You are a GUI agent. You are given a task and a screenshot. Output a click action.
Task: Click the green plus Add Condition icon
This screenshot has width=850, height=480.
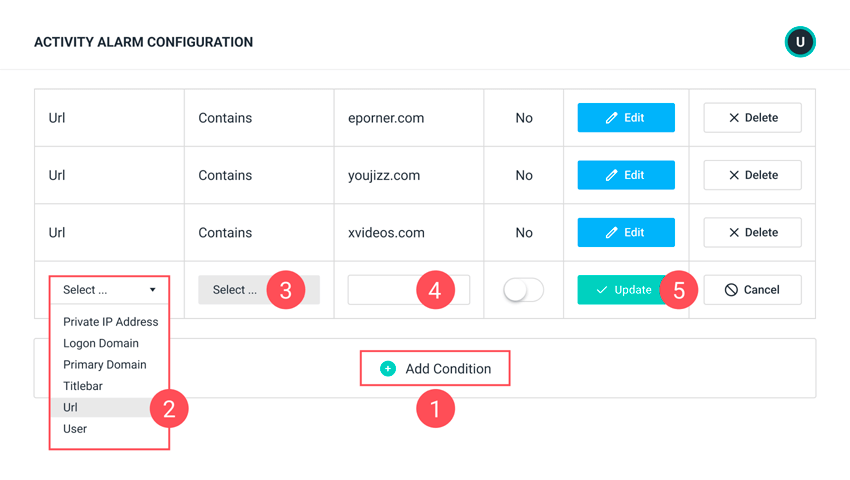(388, 369)
